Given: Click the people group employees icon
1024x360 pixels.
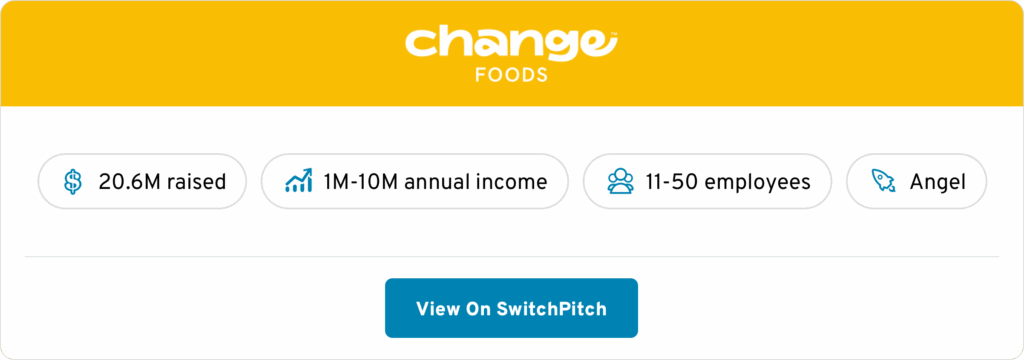Looking at the screenshot, I should 620,182.
